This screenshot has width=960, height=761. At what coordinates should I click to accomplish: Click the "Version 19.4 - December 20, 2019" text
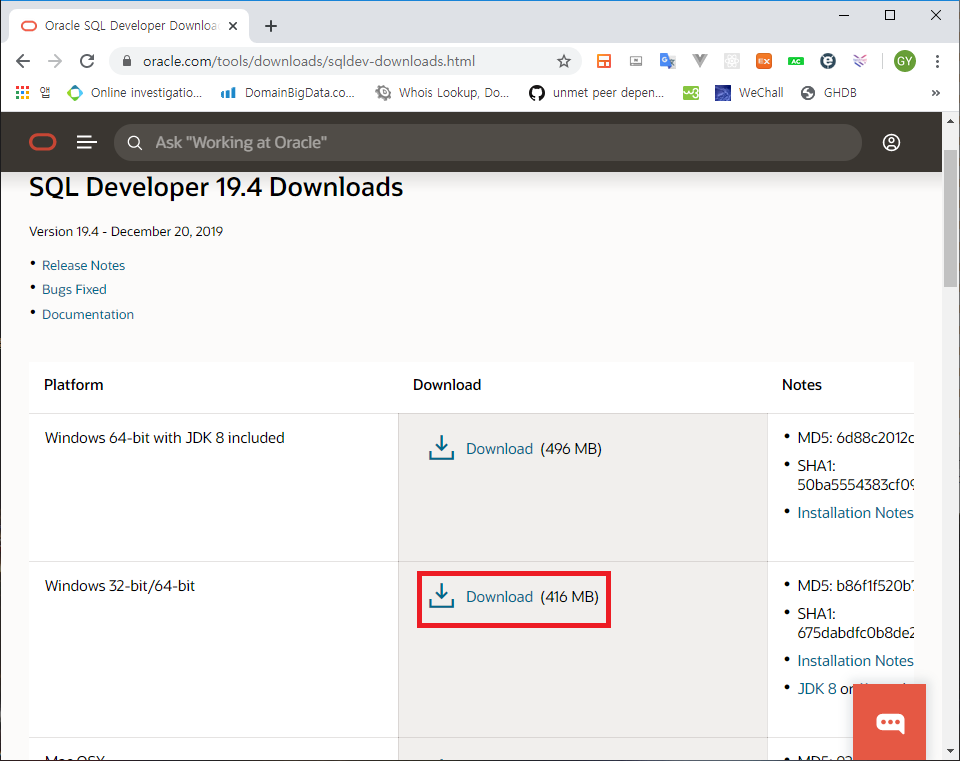click(x=126, y=231)
